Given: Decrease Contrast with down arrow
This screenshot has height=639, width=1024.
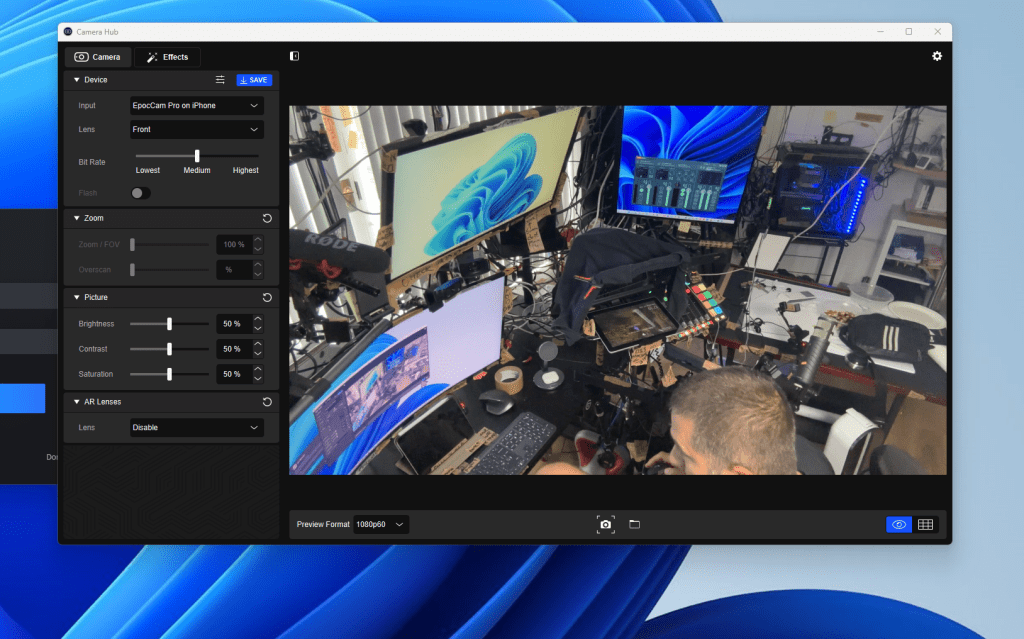Looking at the screenshot, I should click(x=258, y=353).
